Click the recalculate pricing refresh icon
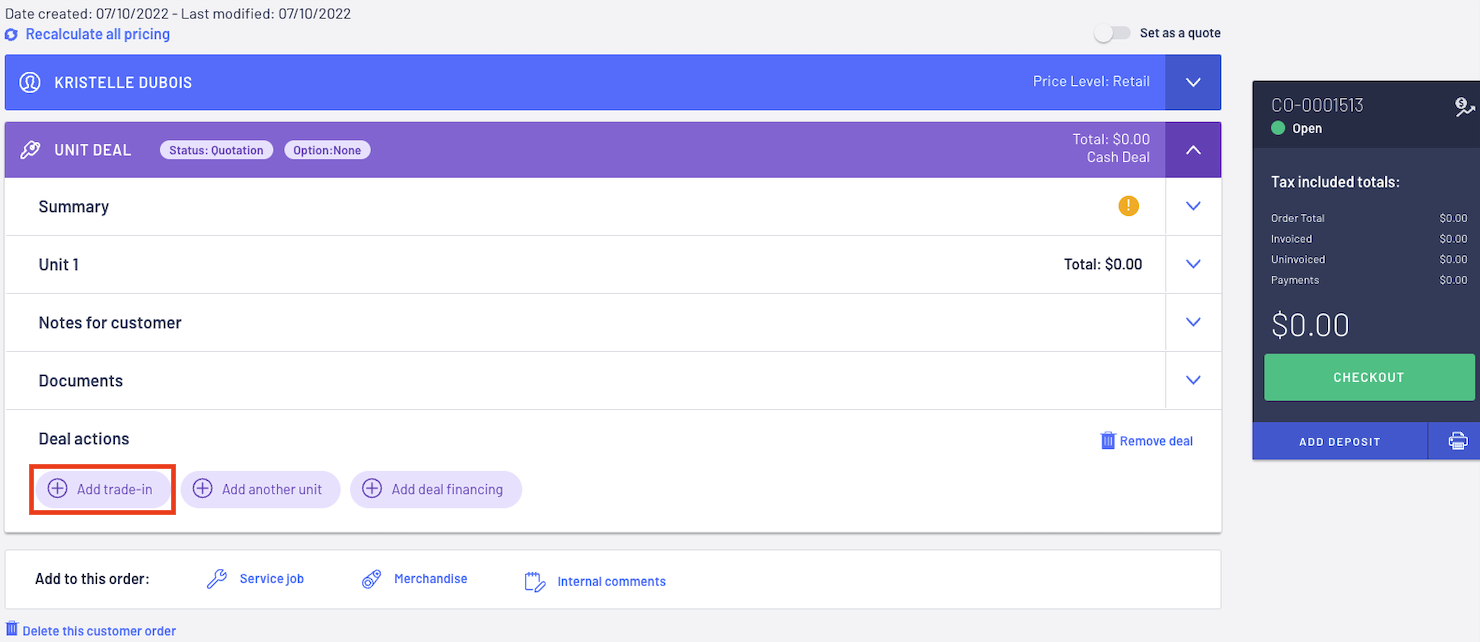This screenshot has height=642, width=1480. click(11, 35)
